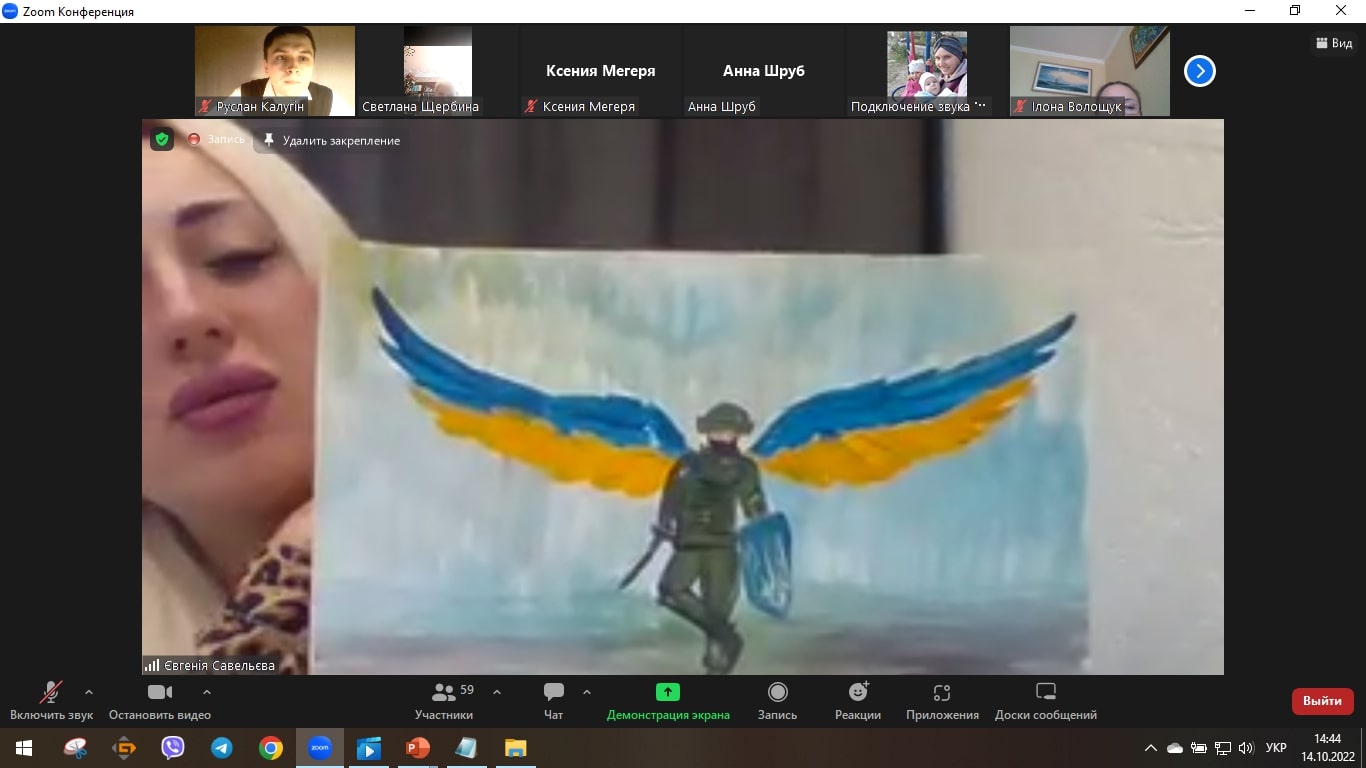Click the green encryption shield icon

(x=162, y=140)
